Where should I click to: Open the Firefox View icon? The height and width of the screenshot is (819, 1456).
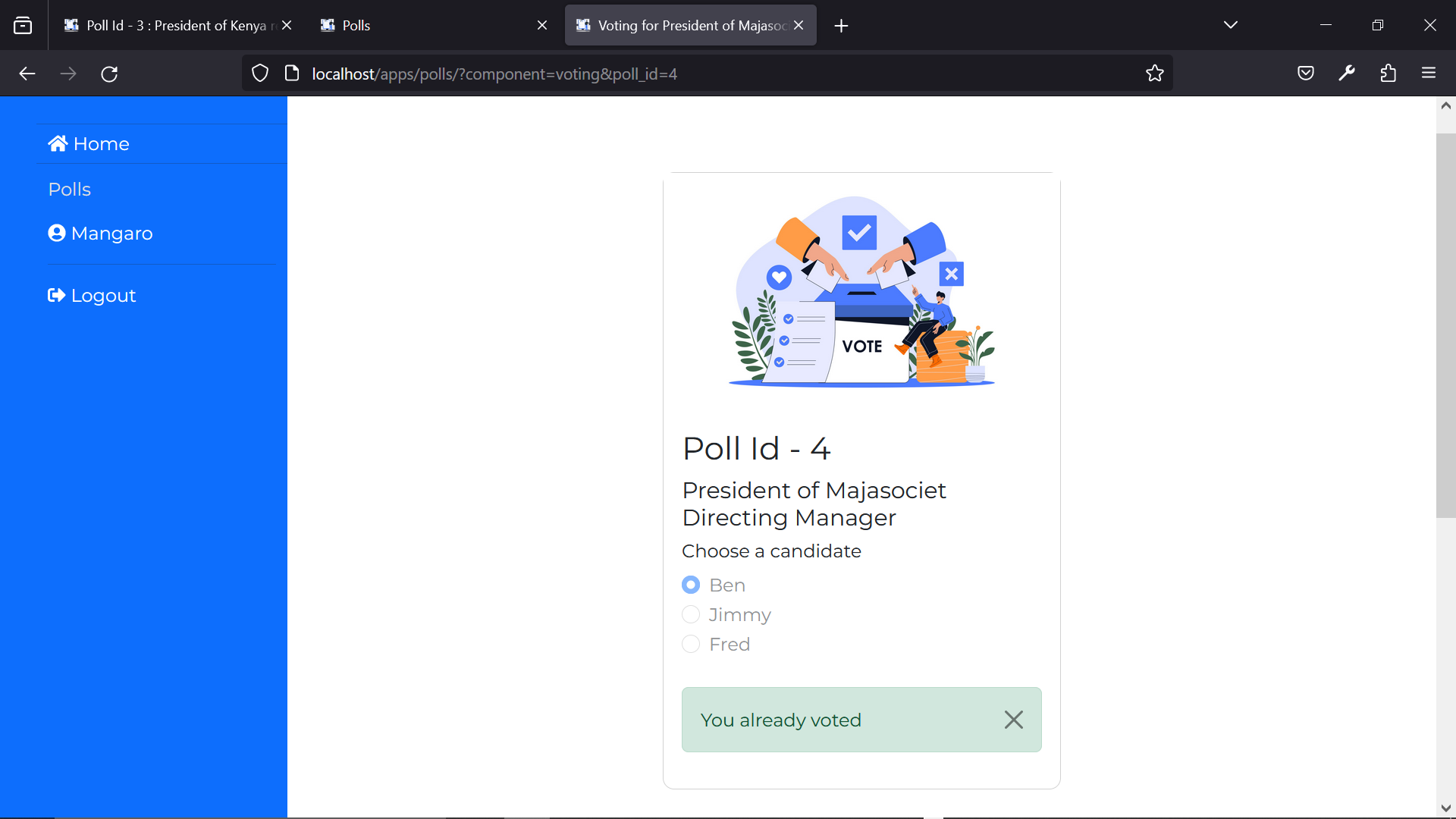pos(24,25)
